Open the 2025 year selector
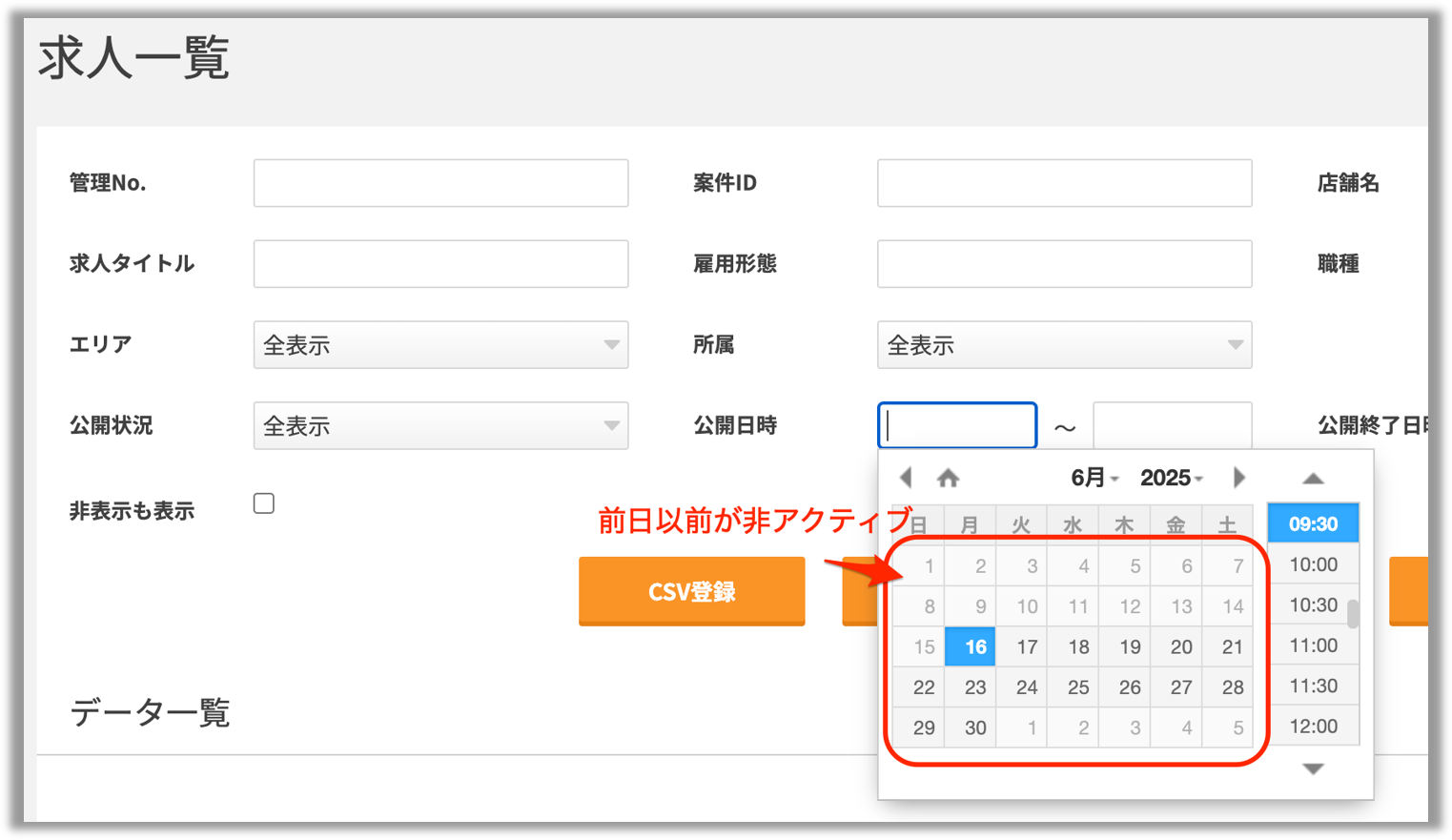This screenshot has height=840, width=1452. (x=1172, y=478)
